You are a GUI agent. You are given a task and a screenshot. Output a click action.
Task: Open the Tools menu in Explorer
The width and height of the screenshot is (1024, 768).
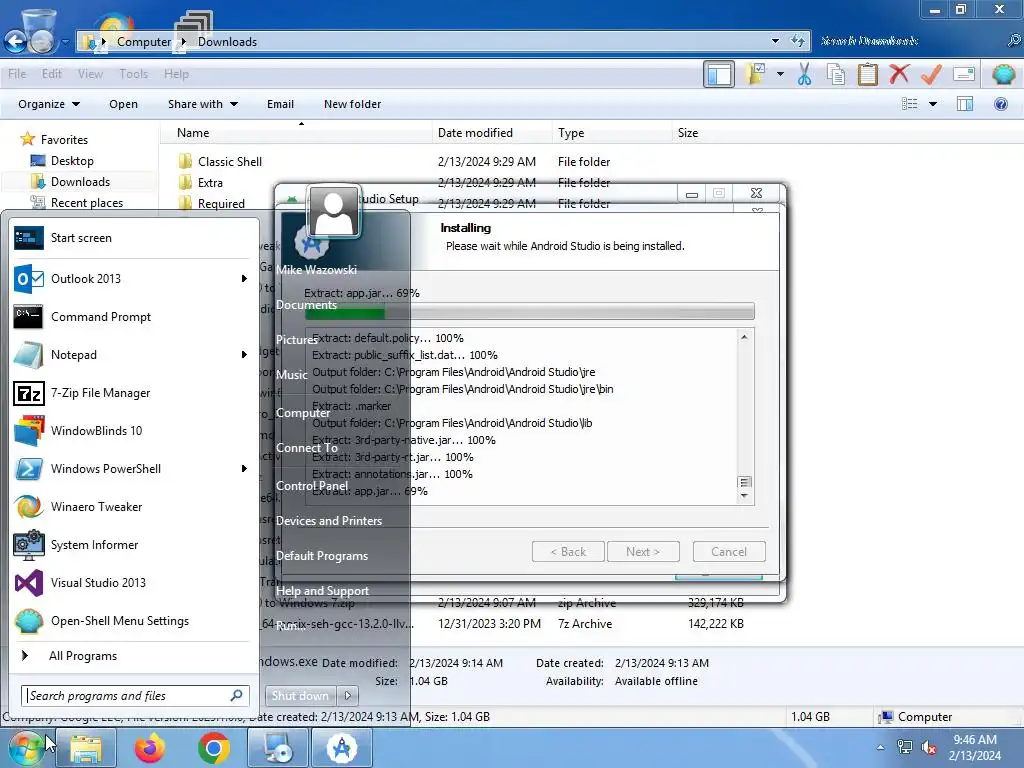[133, 74]
